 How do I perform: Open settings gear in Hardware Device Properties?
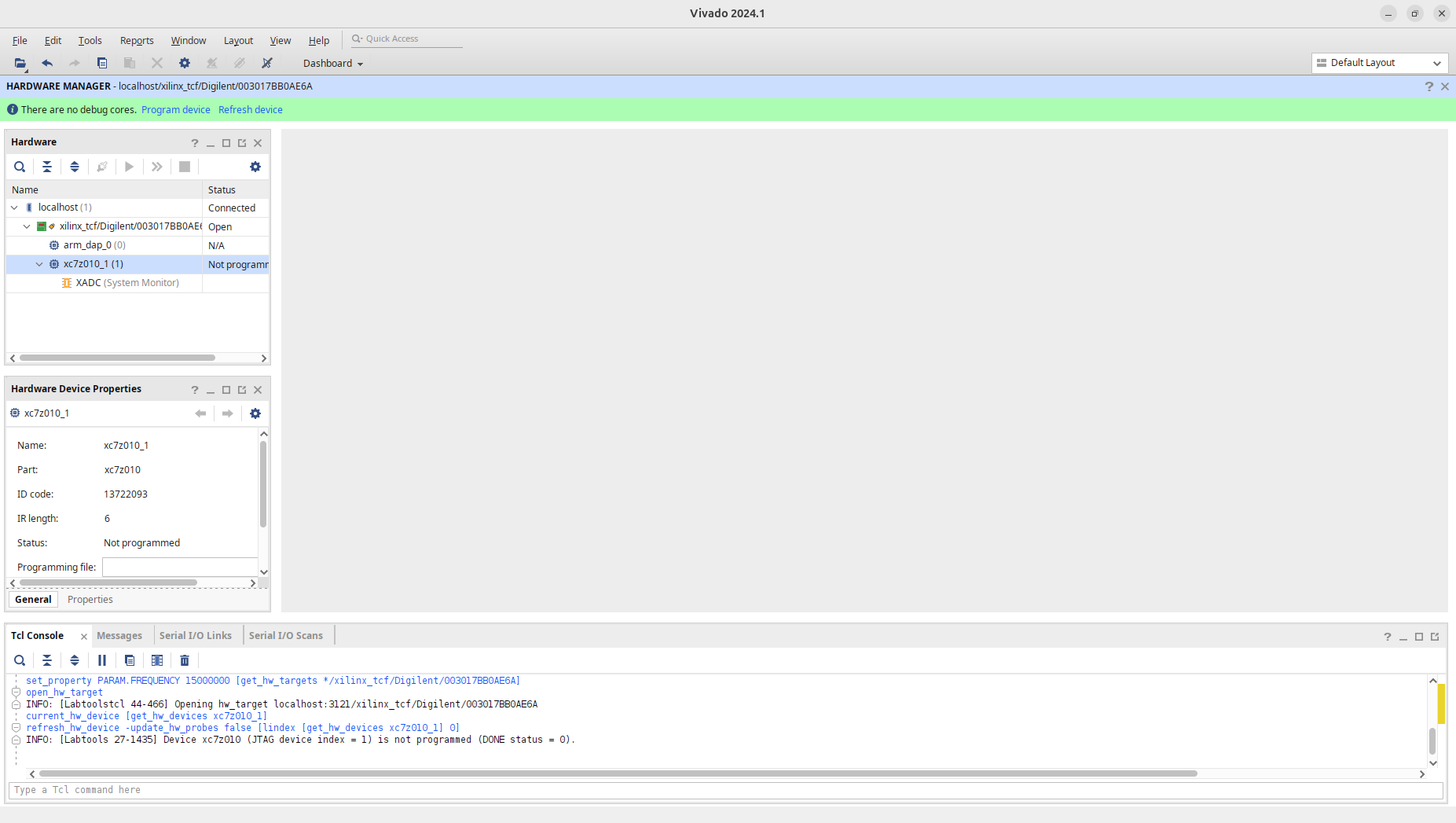tap(255, 413)
